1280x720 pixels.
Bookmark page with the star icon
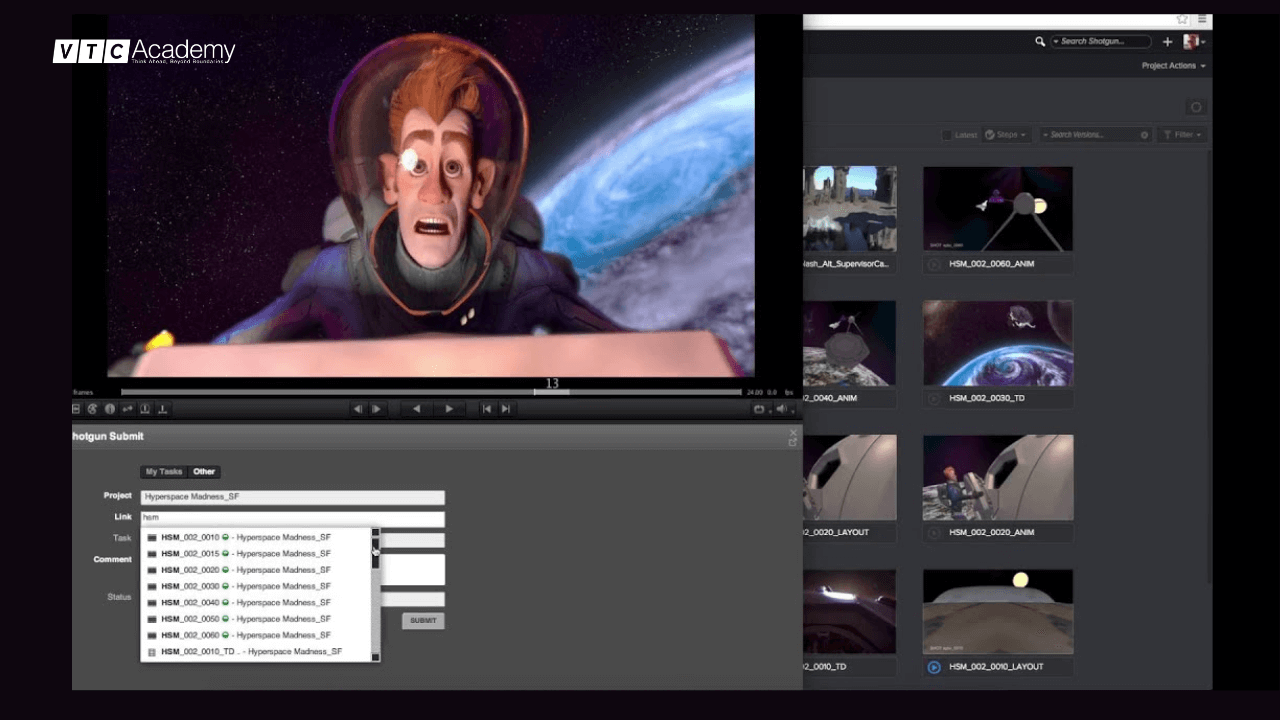1182,19
